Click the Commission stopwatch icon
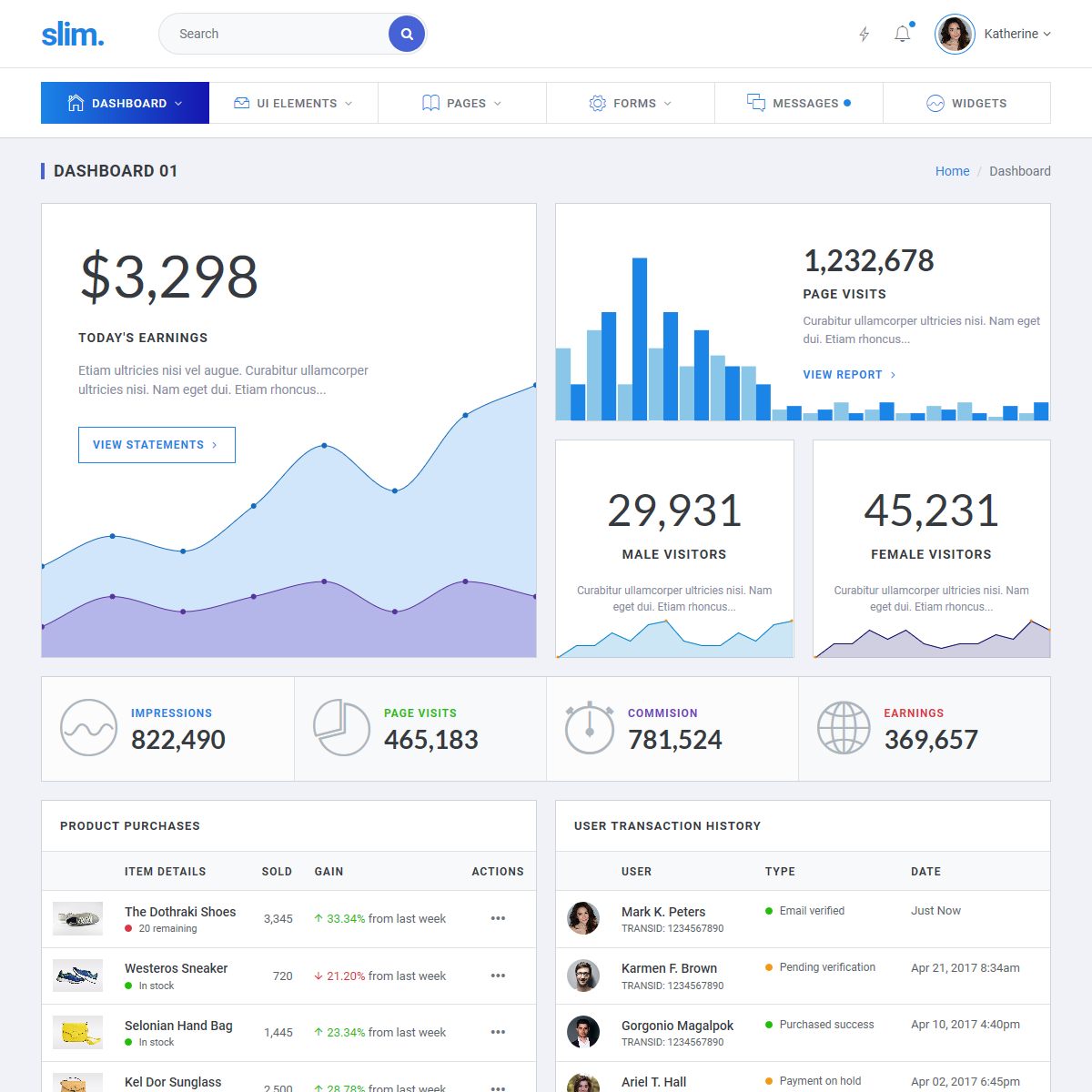The width and height of the screenshot is (1092, 1092). (x=590, y=728)
